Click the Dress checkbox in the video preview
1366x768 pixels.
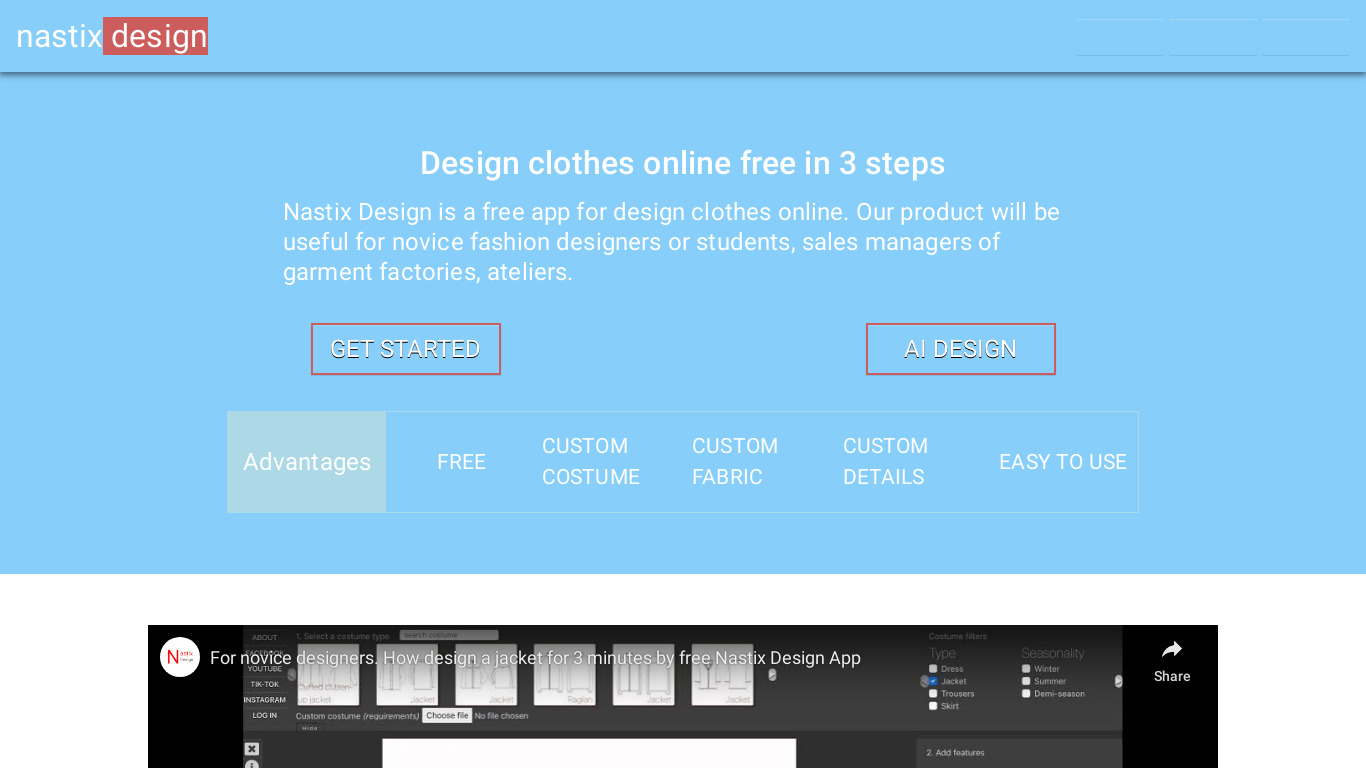click(x=933, y=669)
